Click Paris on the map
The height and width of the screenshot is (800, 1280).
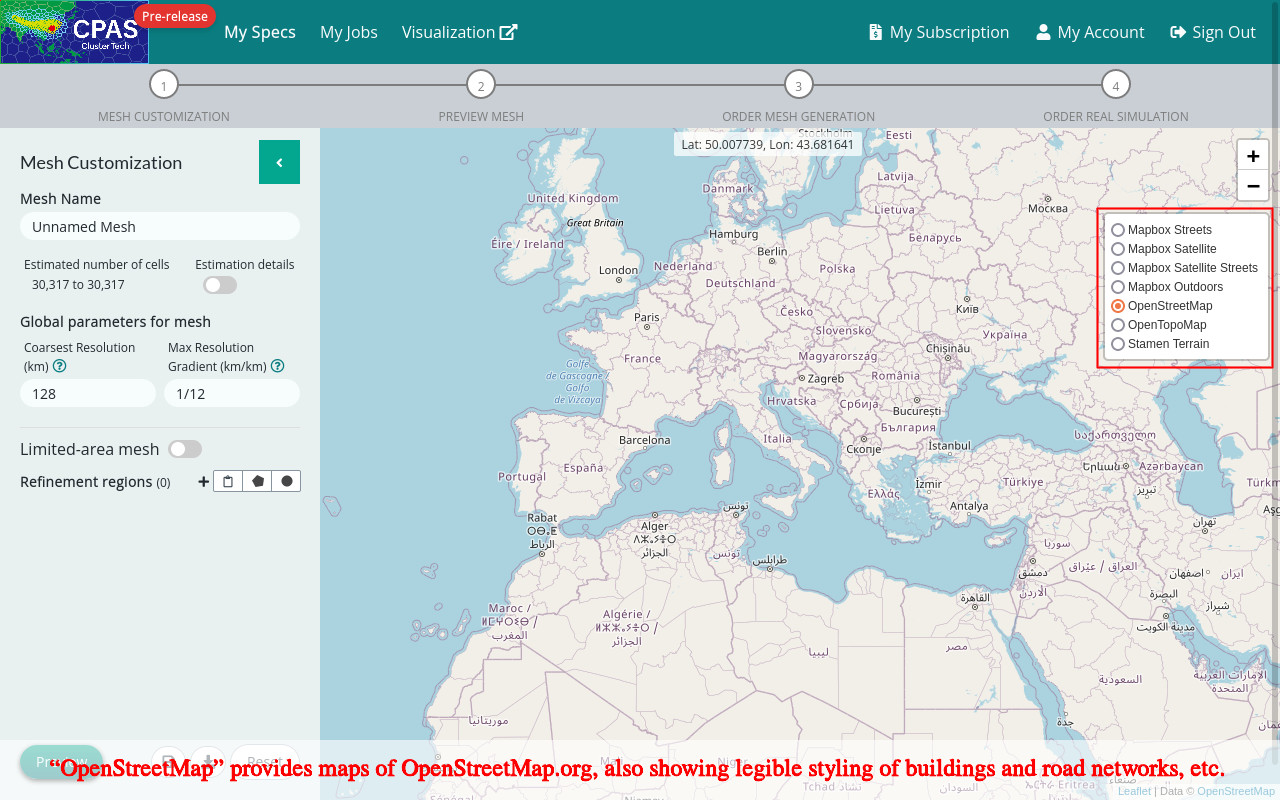coord(646,318)
